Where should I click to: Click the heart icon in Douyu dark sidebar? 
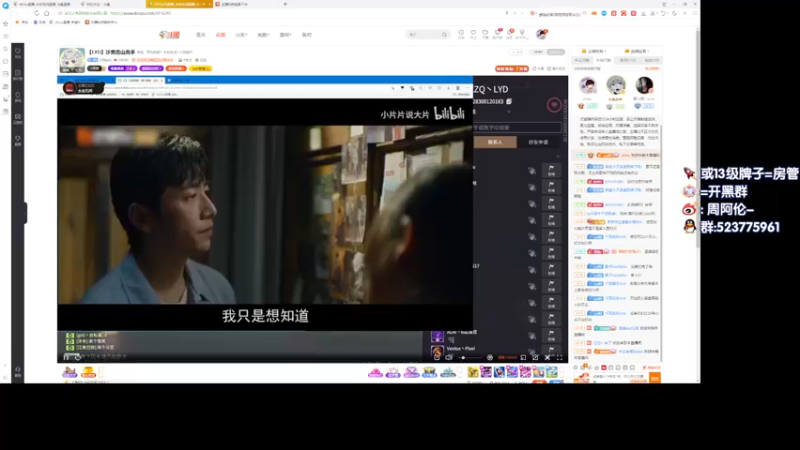point(18,53)
